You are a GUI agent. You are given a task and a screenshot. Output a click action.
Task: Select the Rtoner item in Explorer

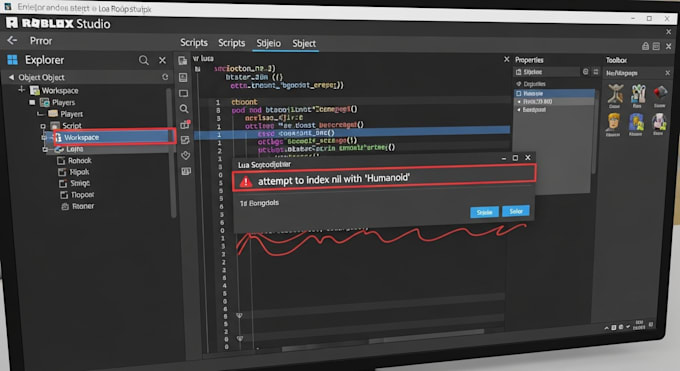83,206
